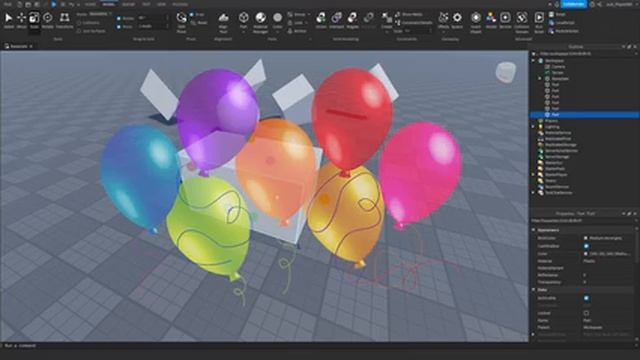The height and width of the screenshot is (360, 640).
Task: Toggle Locked property checkbox
Action: click(586, 313)
